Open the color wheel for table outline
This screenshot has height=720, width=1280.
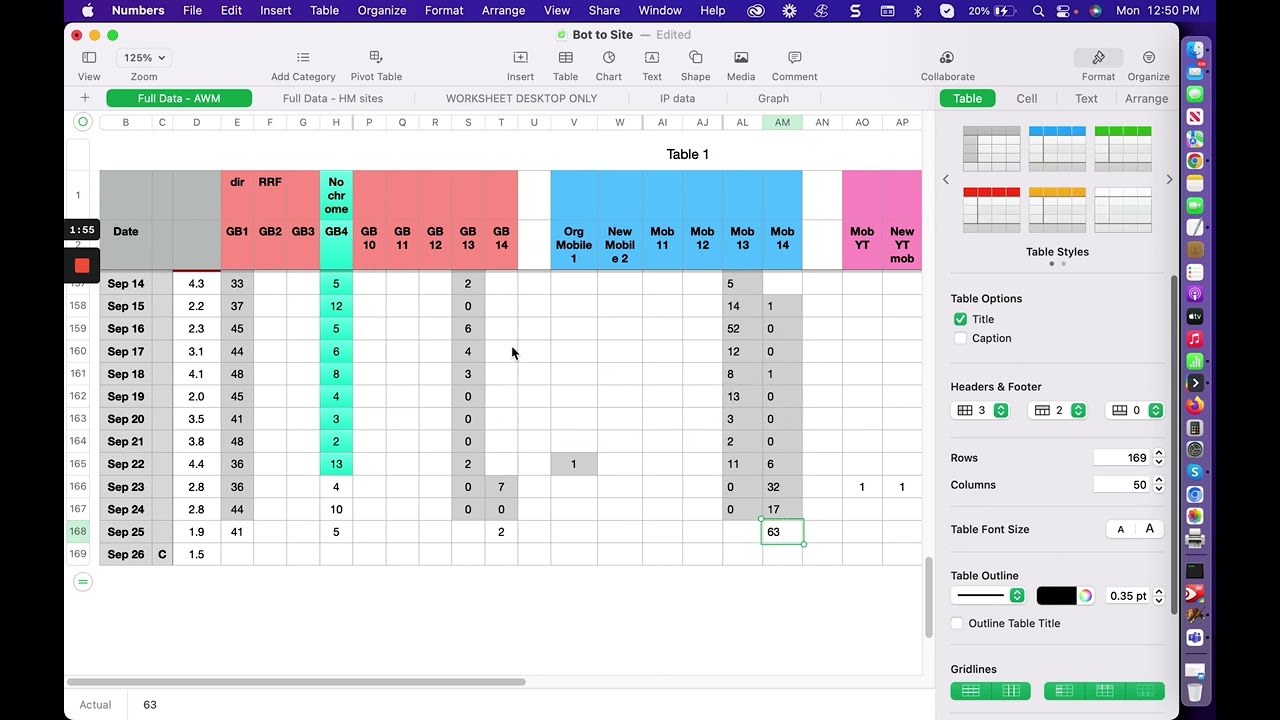pyautogui.click(x=1085, y=596)
